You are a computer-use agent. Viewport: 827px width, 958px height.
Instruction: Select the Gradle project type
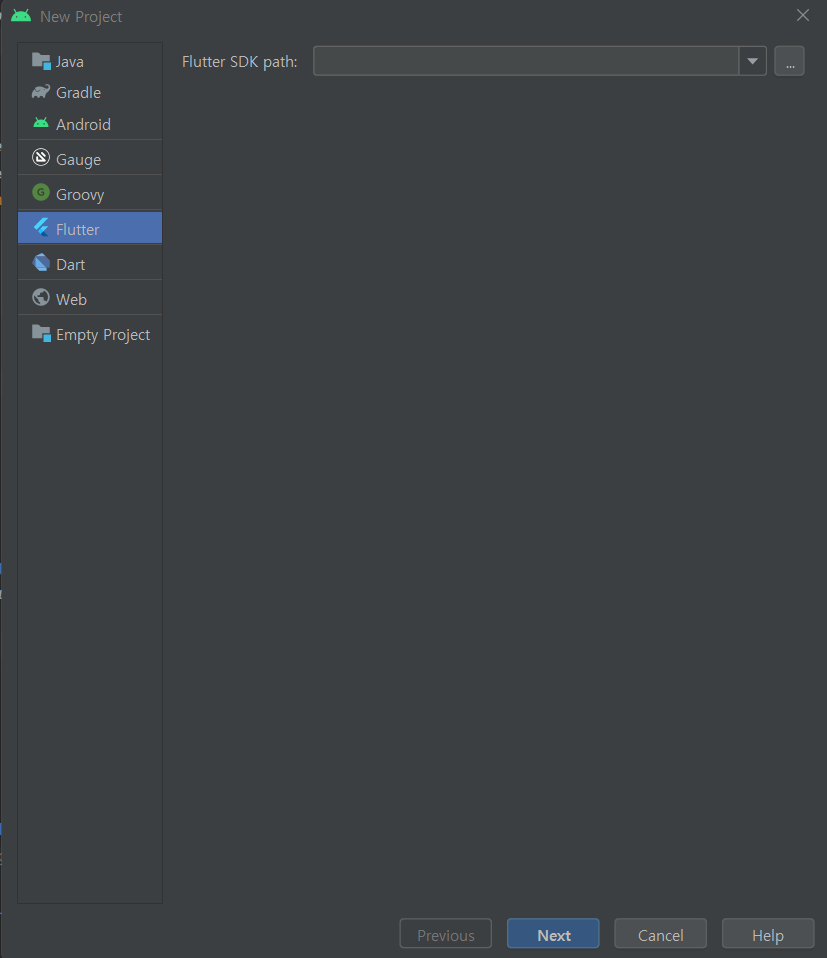click(x=90, y=92)
